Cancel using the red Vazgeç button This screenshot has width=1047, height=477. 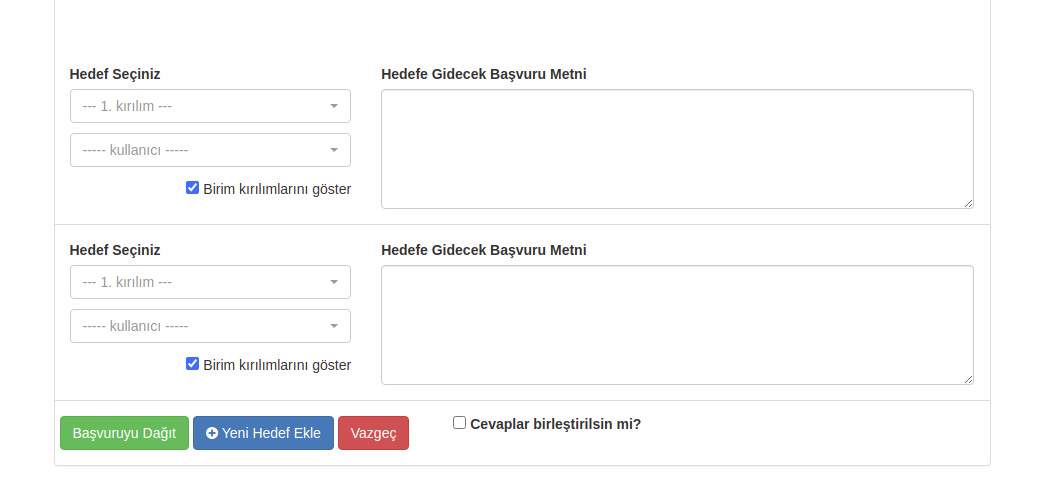(373, 433)
